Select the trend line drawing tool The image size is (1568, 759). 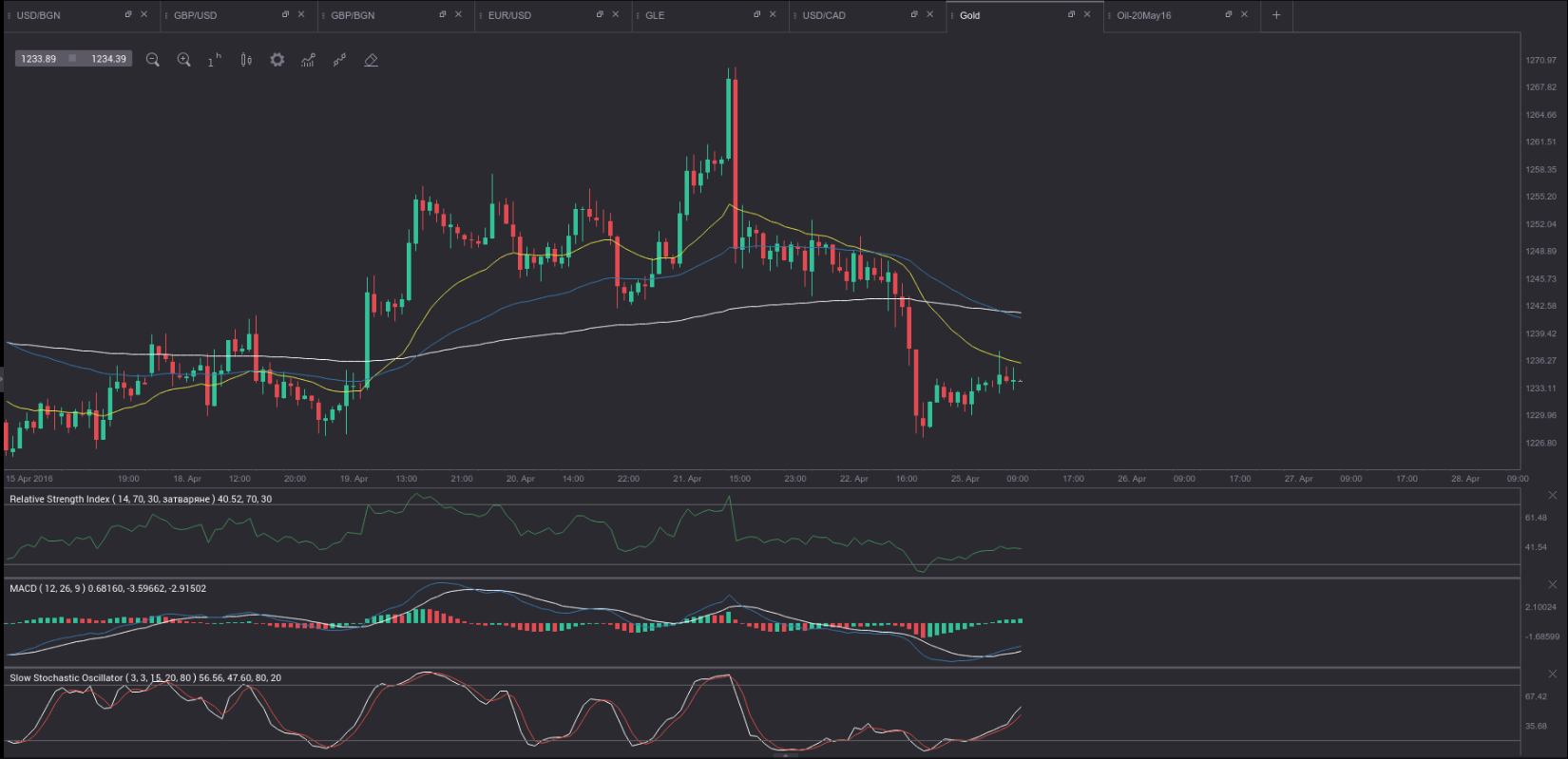click(x=339, y=60)
